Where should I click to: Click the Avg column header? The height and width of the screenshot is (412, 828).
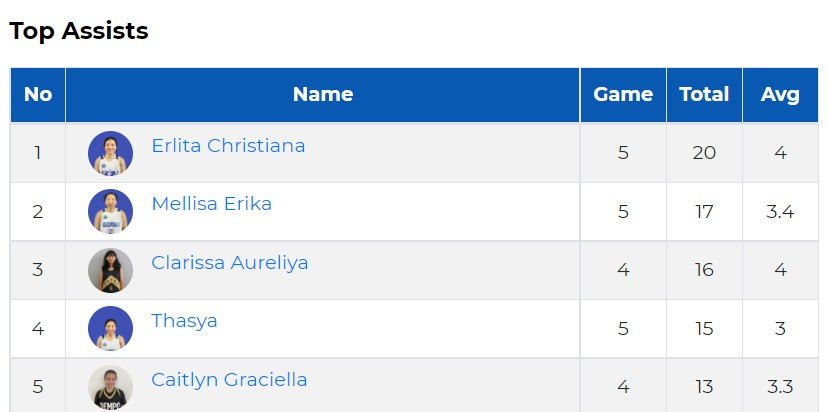(x=780, y=95)
